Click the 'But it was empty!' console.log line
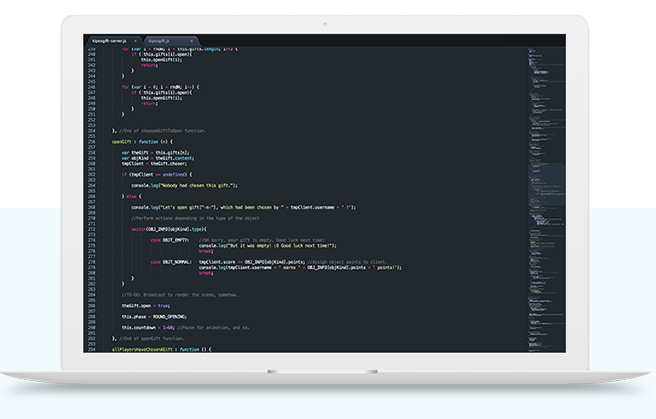 point(268,245)
